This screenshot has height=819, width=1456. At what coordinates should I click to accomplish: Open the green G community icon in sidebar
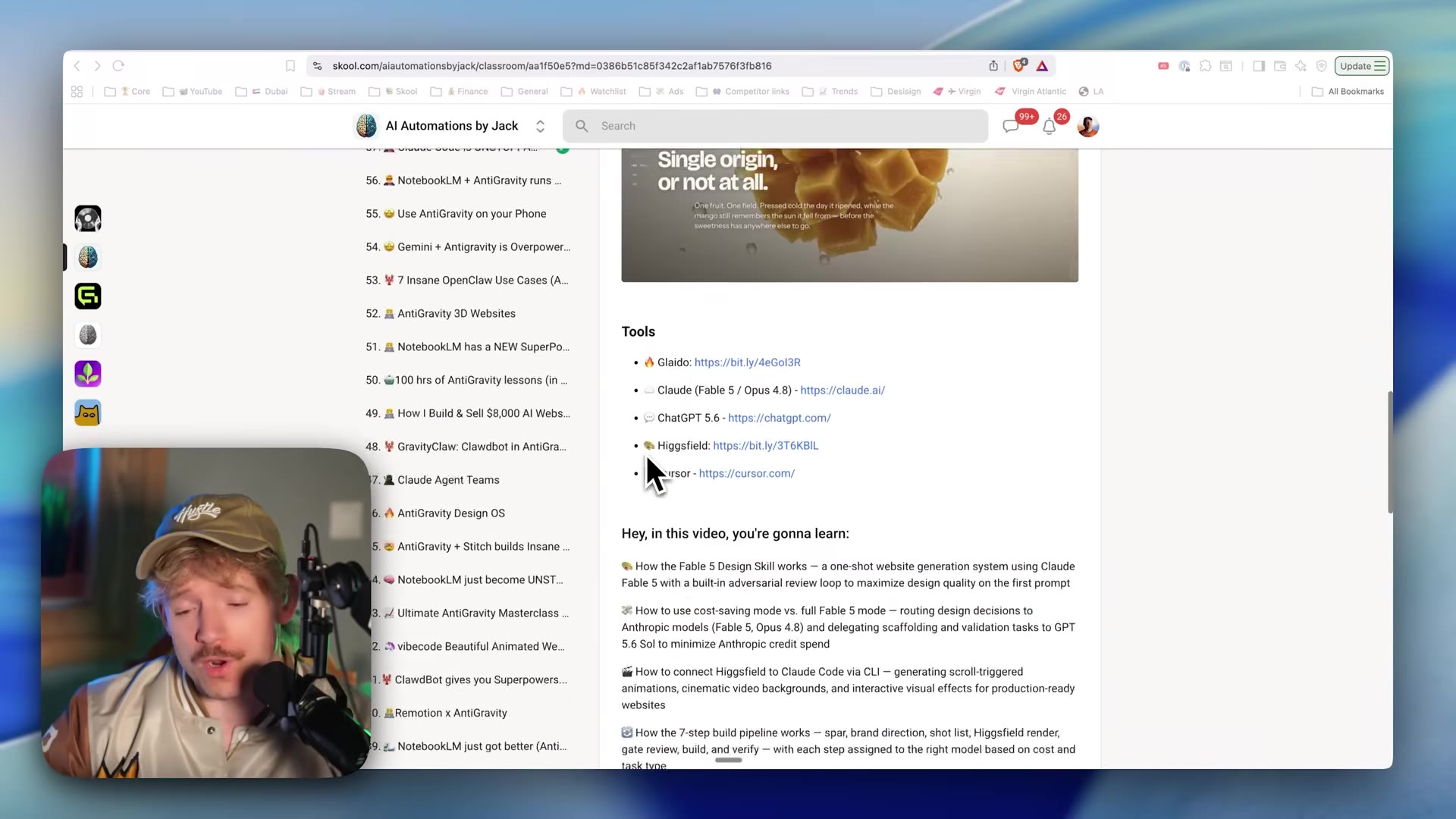88,297
